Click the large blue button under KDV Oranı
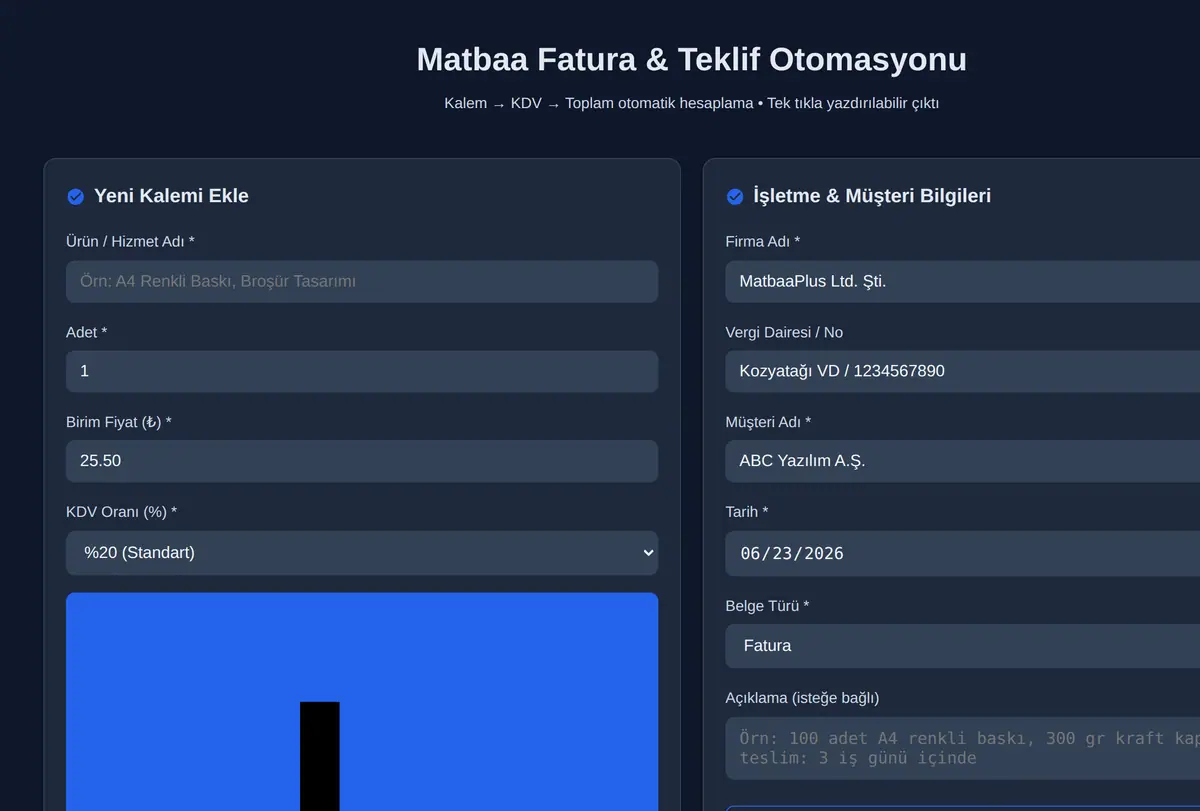 (x=362, y=702)
